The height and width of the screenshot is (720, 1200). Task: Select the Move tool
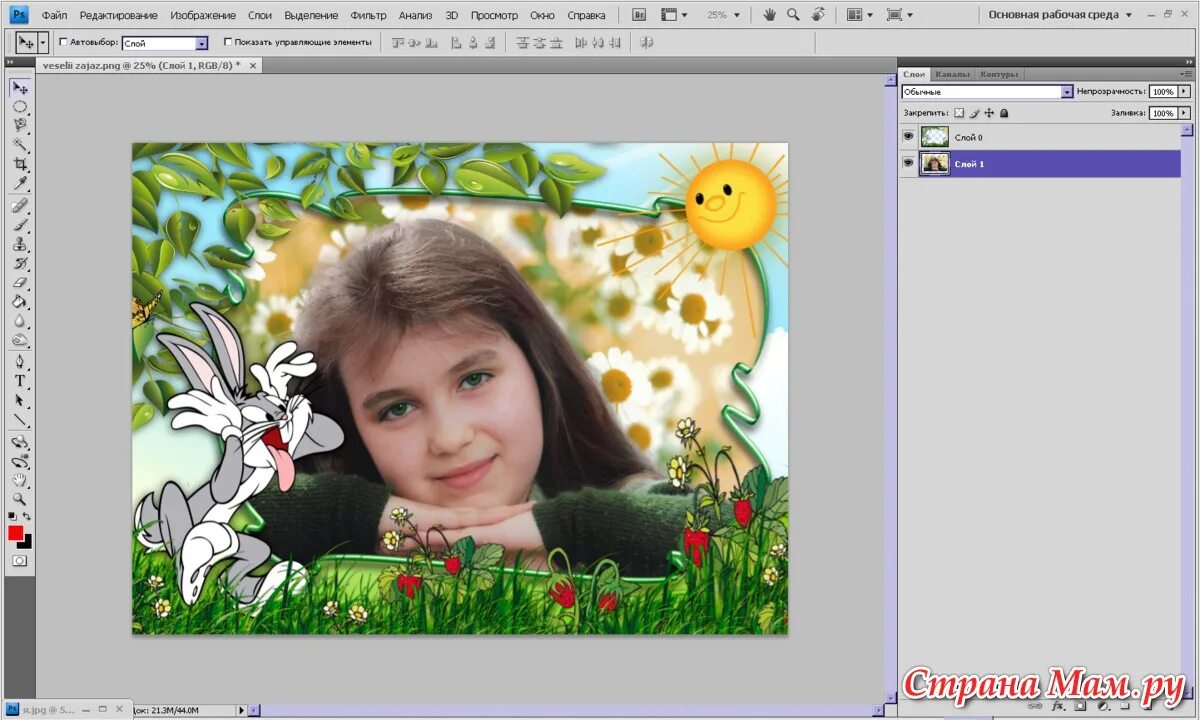(x=19, y=88)
